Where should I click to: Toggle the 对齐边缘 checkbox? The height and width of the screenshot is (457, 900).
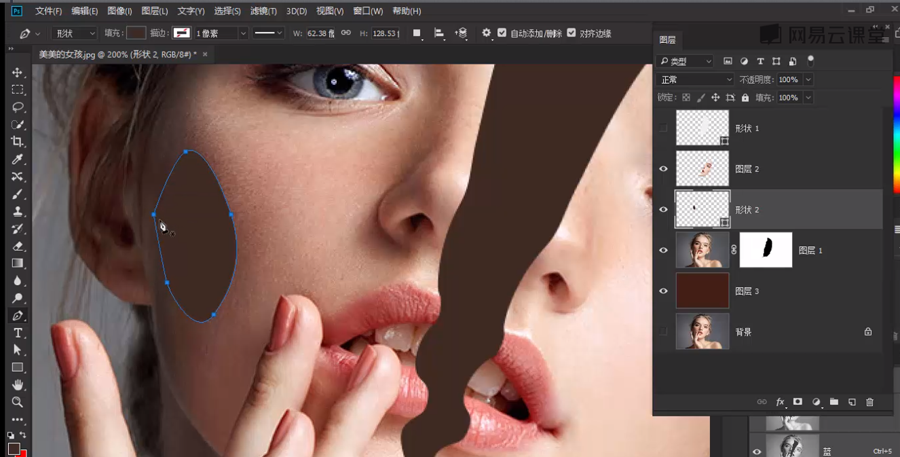point(572,33)
